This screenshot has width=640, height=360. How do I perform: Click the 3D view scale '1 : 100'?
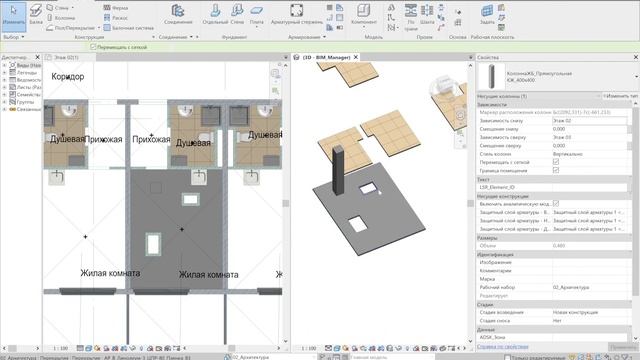[309, 348]
